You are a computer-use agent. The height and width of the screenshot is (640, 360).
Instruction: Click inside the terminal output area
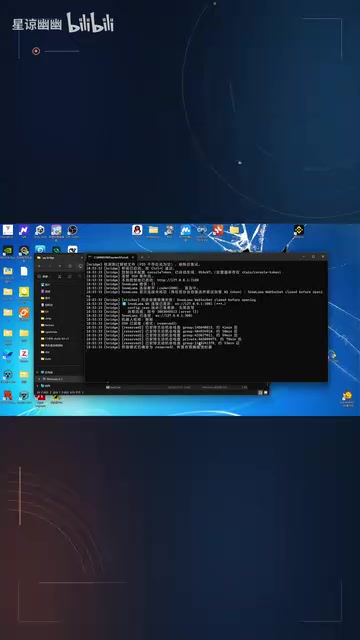[206, 321]
